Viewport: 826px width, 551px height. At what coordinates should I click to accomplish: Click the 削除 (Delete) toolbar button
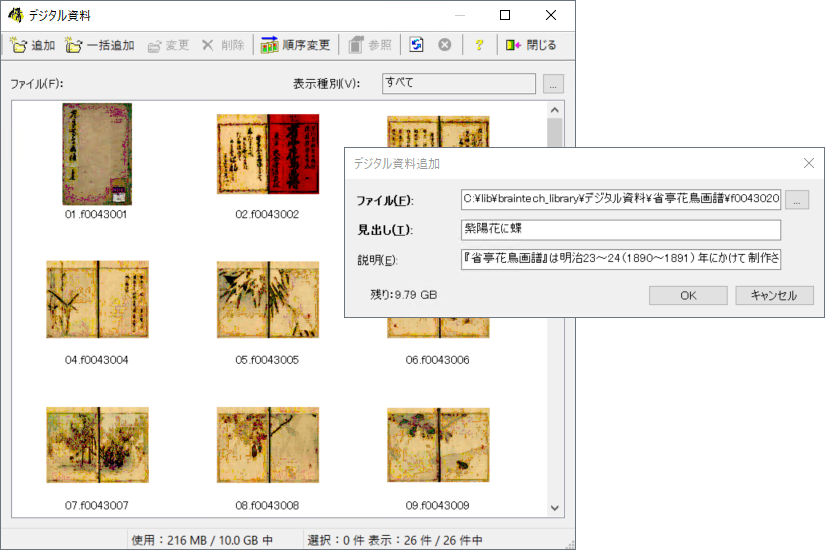tap(223, 45)
